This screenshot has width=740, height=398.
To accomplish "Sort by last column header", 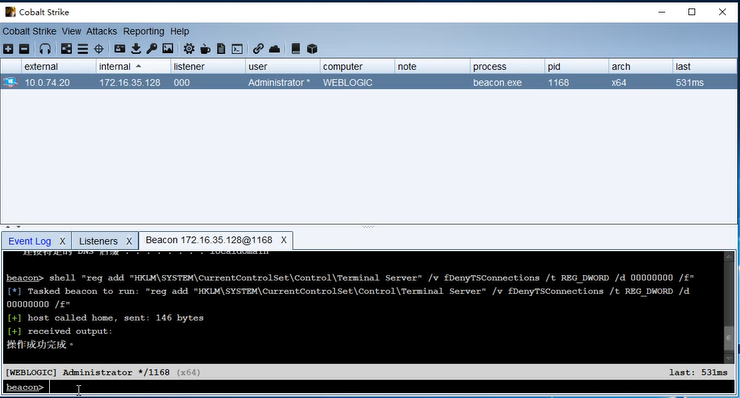I will [705, 67].
